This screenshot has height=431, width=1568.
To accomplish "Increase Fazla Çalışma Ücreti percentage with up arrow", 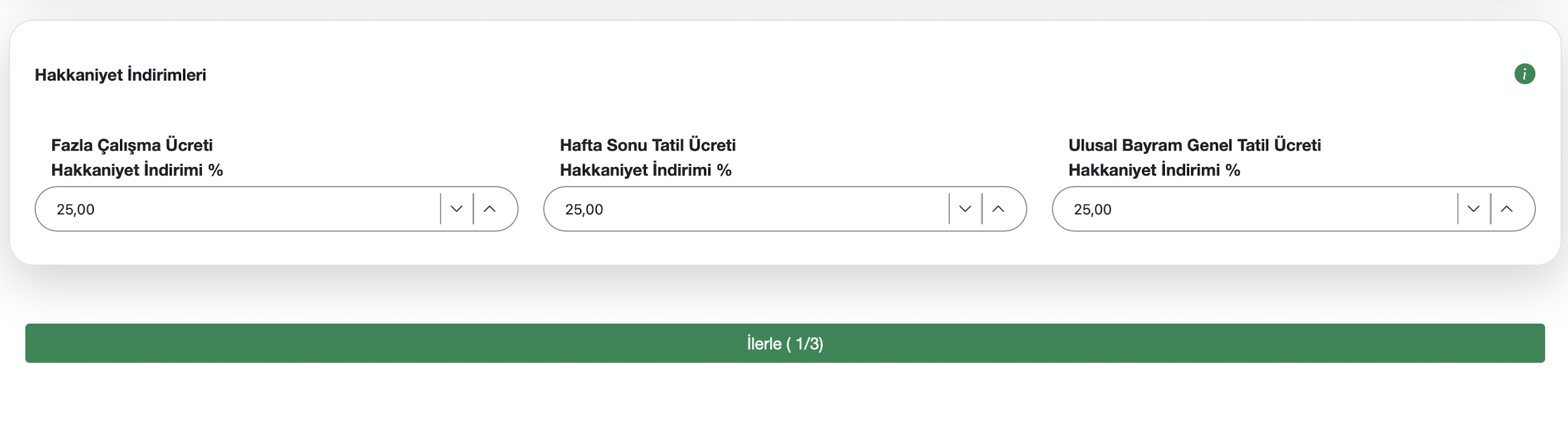I will pos(490,209).
